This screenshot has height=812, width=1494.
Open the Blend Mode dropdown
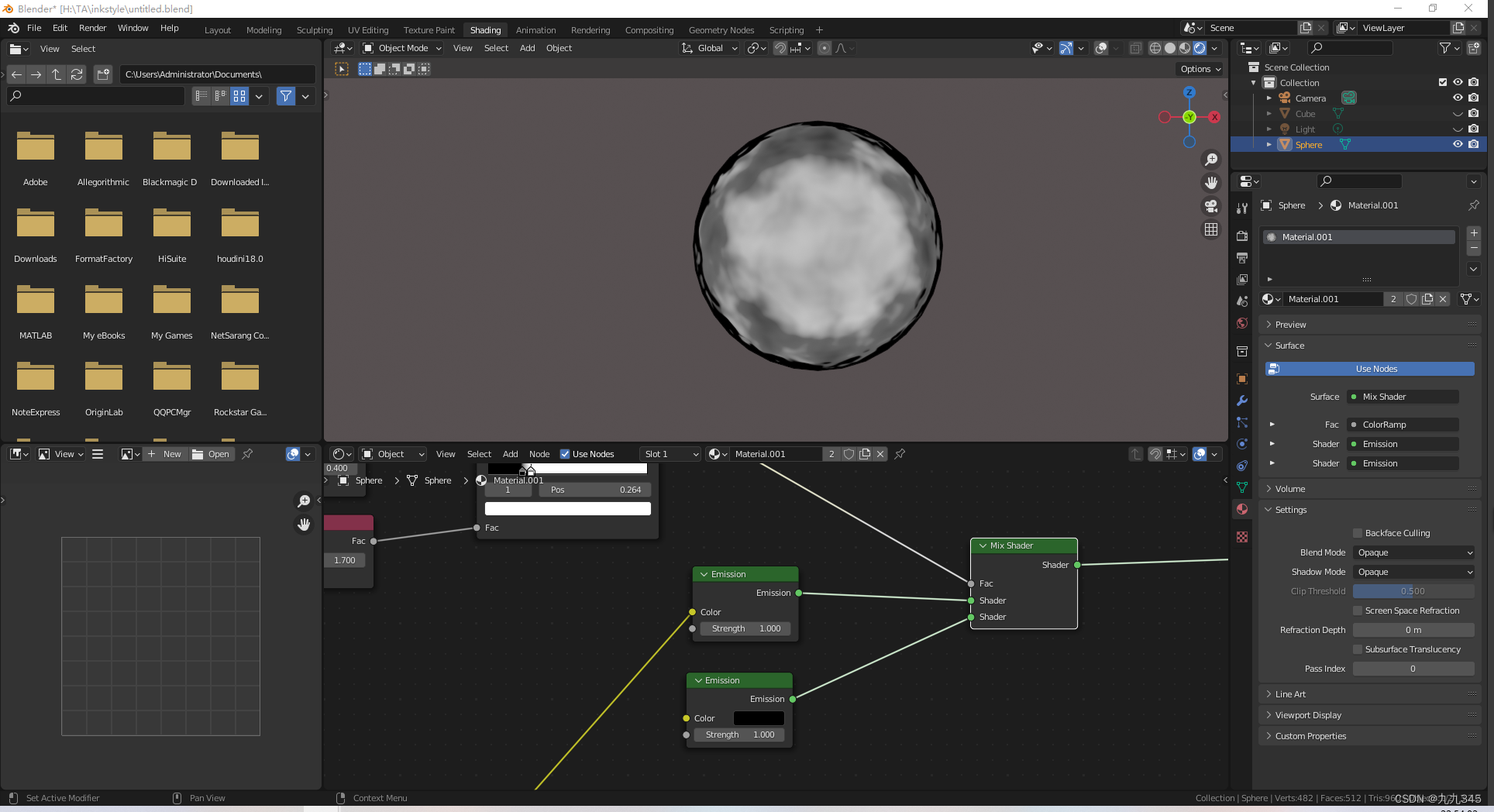click(x=1414, y=552)
